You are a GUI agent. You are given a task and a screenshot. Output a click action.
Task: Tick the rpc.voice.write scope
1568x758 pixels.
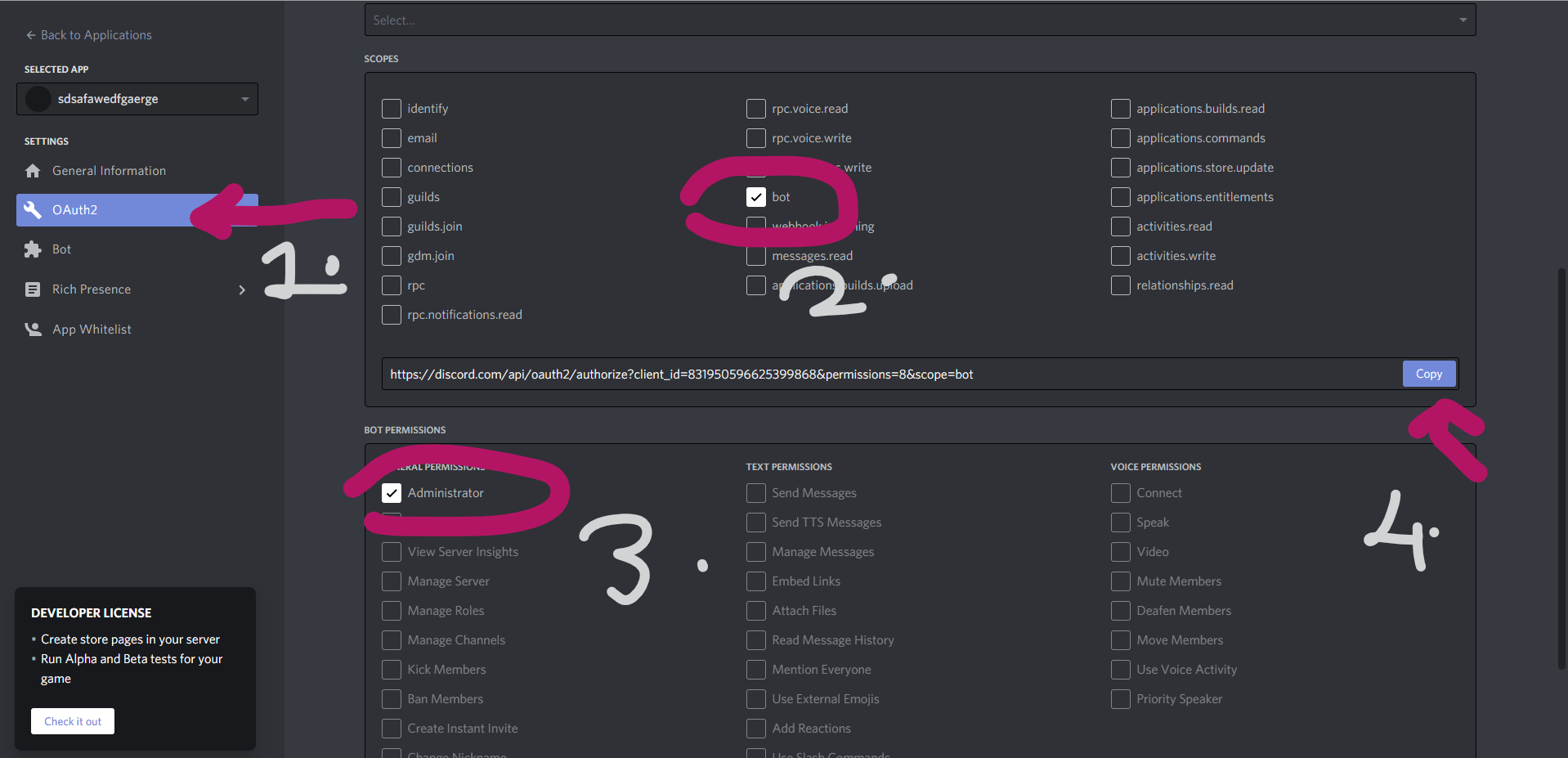pos(756,138)
